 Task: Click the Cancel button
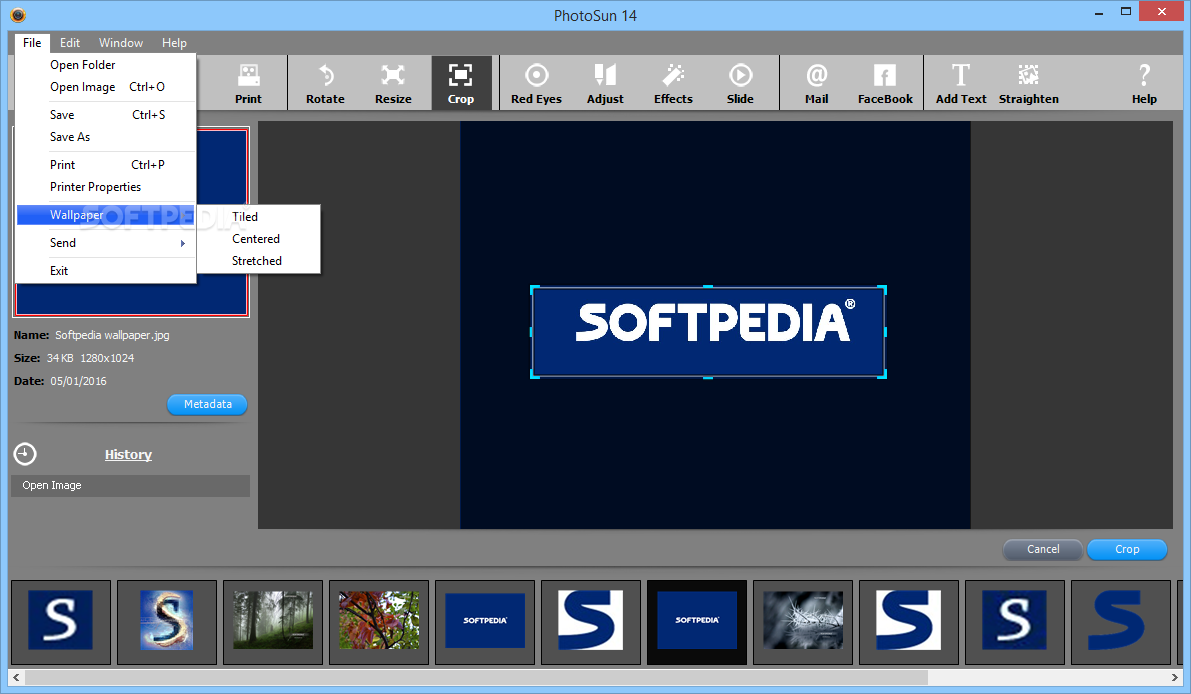pos(1043,549)
